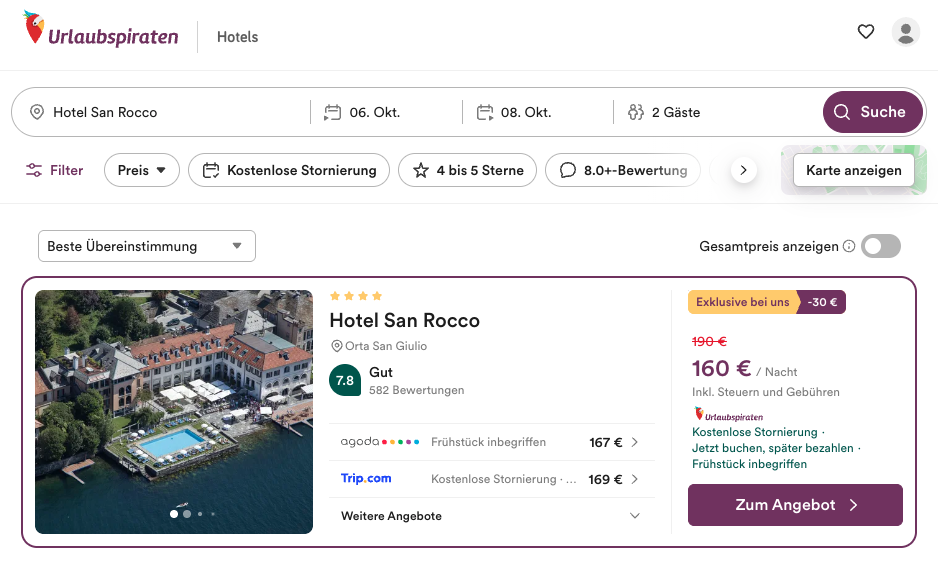Open Hotel San Rocco title link

tap(404, 320)
